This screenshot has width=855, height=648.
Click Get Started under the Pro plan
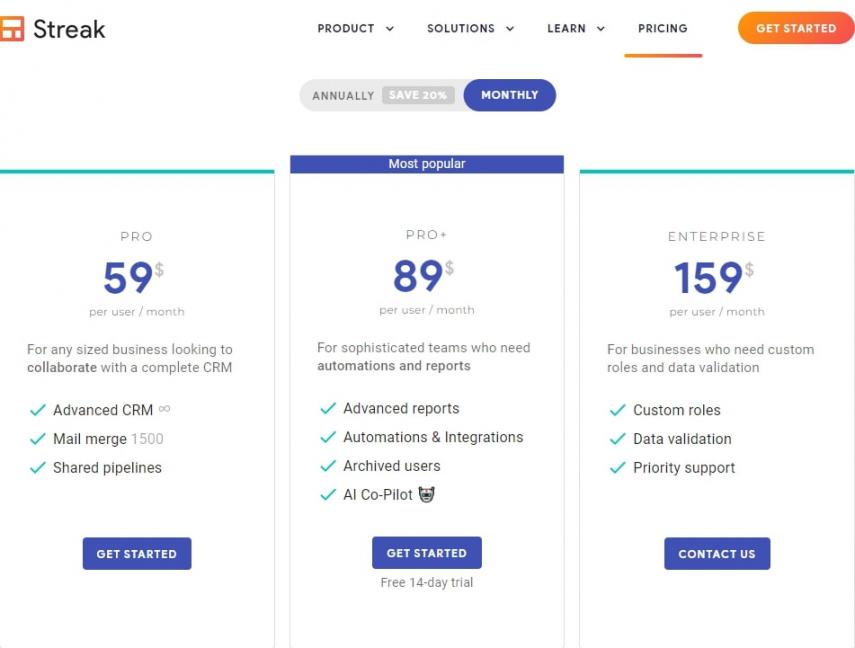[x=136, y=554]
